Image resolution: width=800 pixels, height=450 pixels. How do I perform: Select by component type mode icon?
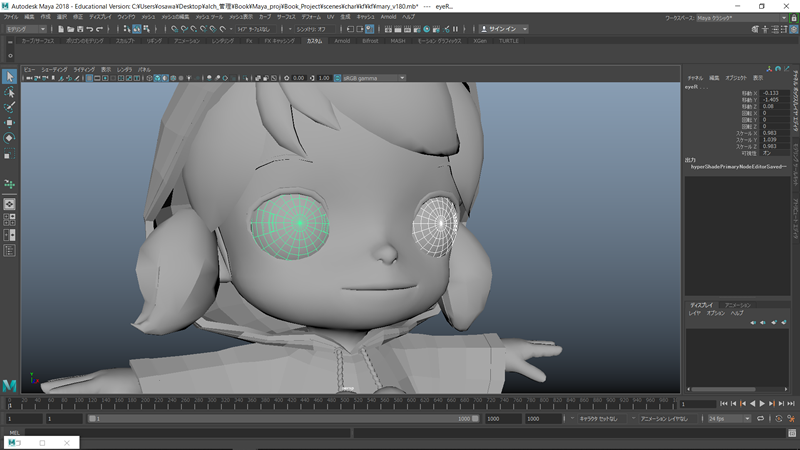tap(146, 29)
